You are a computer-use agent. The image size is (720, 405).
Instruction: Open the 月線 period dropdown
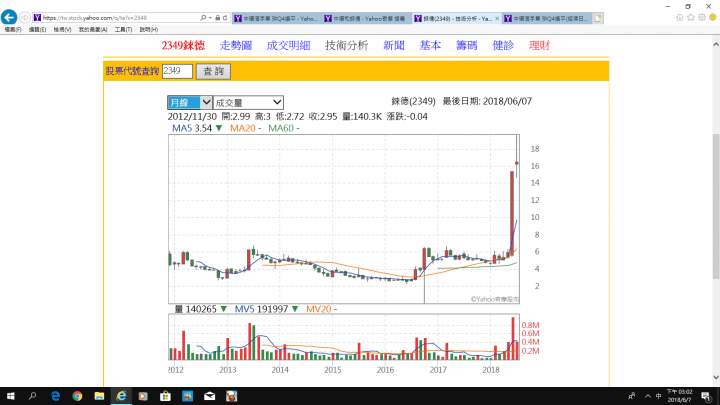click(x=190, y=102)
